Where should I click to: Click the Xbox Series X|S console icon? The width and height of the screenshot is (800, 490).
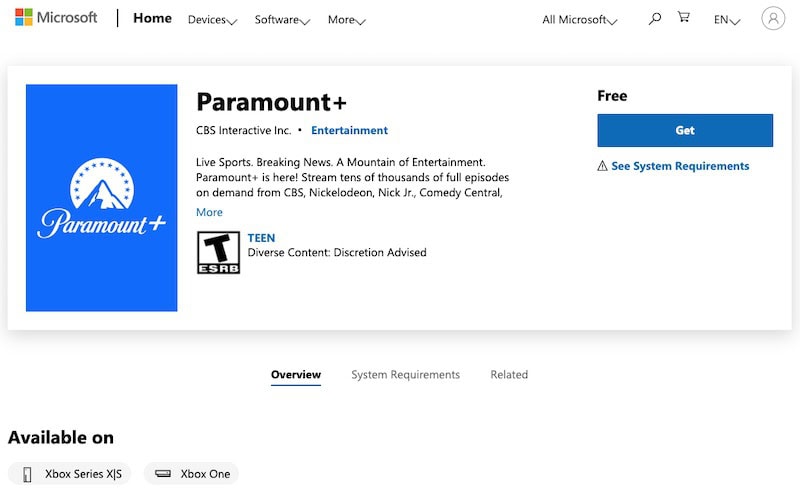28,474
